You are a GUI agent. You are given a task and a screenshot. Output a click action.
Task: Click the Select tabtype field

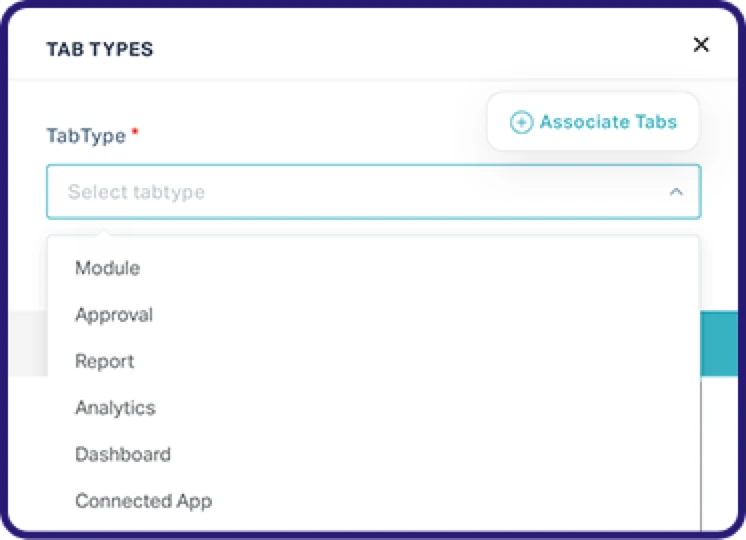click(360, 191)
